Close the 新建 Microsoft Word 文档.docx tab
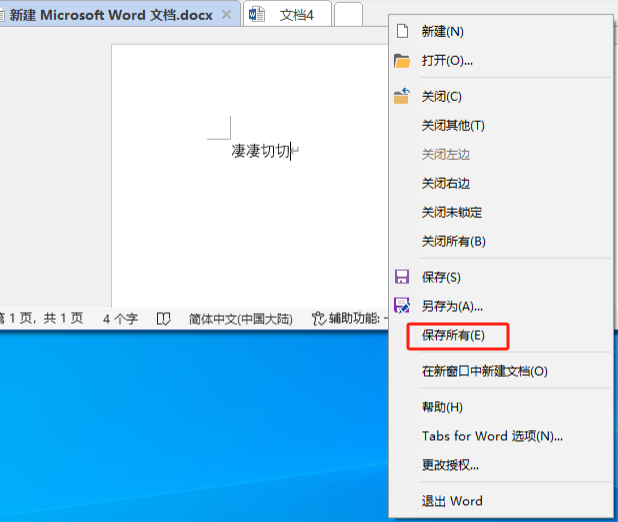This screenshot has width=618, height=522. [227, 15]
